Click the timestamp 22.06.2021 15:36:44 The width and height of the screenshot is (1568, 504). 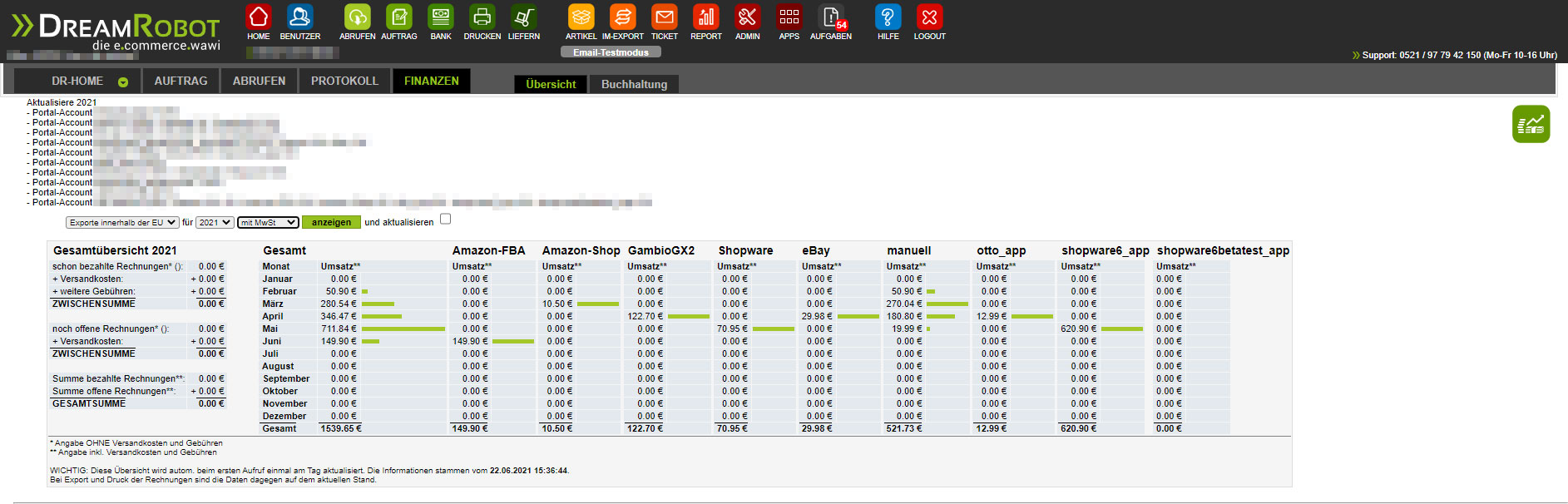coord(529,470)
